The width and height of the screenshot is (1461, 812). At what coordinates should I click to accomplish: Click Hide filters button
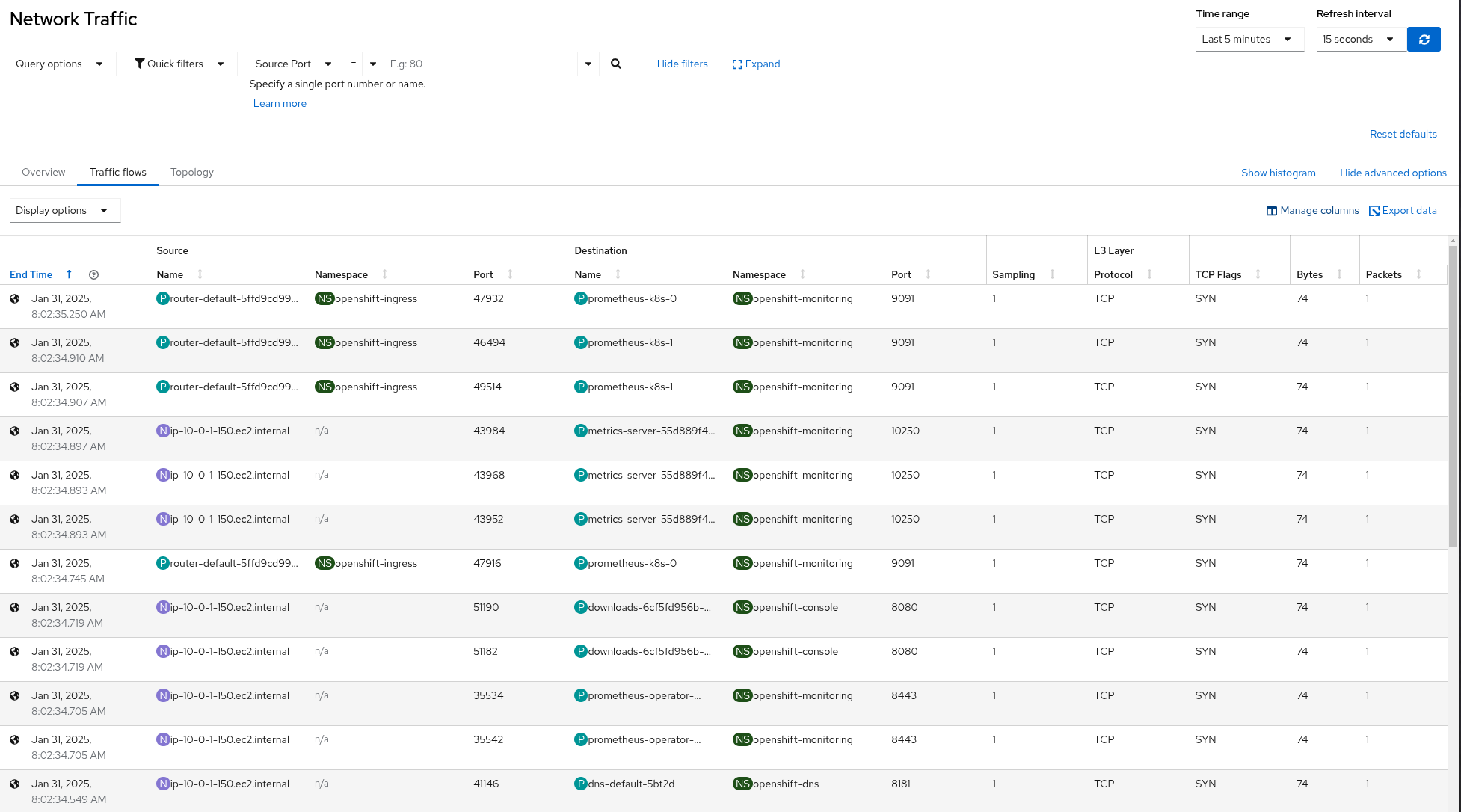pos(682,63)
